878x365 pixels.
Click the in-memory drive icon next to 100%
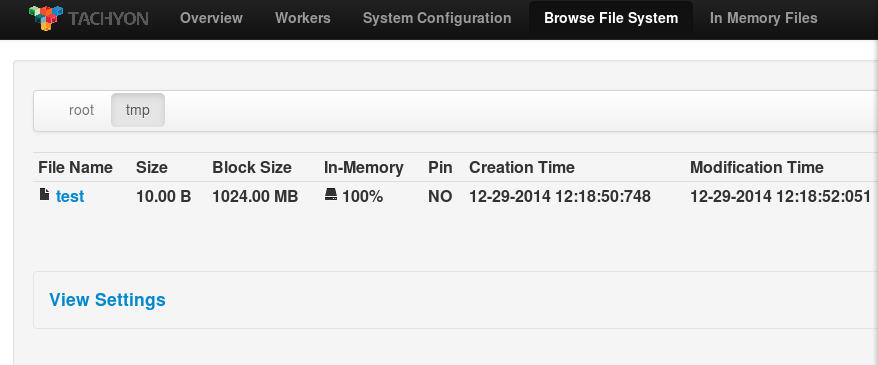coord(331,194)
